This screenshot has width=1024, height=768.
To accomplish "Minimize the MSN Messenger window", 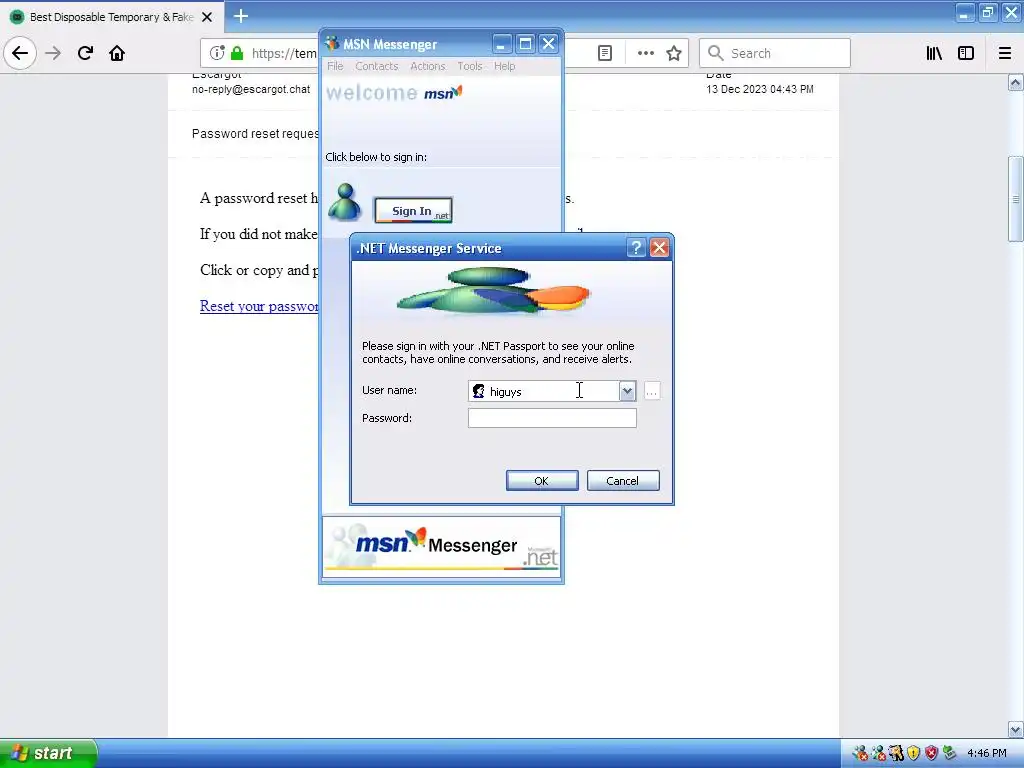I will point(502,44).
